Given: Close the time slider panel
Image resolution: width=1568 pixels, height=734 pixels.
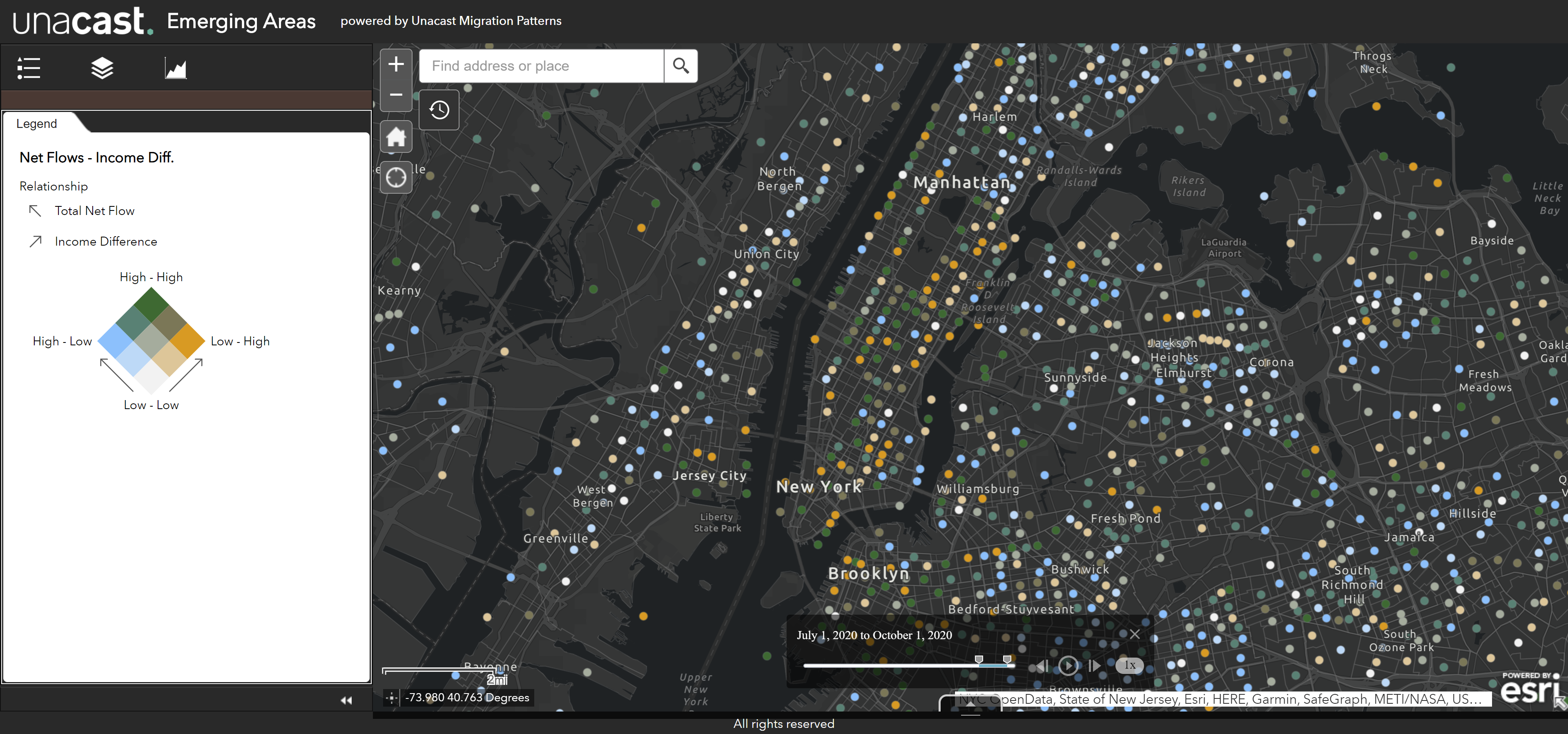Looking at the screenshot, I should click(x=1135, y=634).
